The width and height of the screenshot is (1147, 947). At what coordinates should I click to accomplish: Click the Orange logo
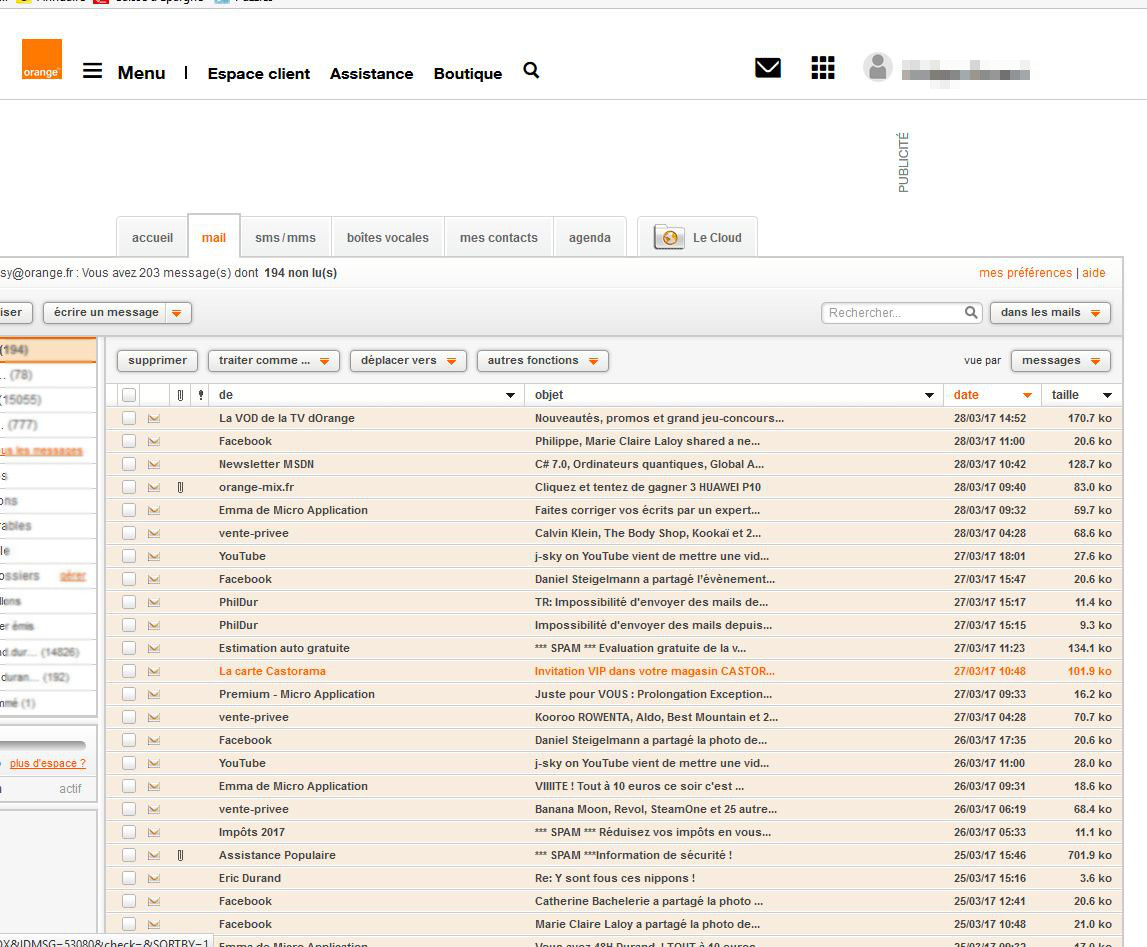pos(42,60)
